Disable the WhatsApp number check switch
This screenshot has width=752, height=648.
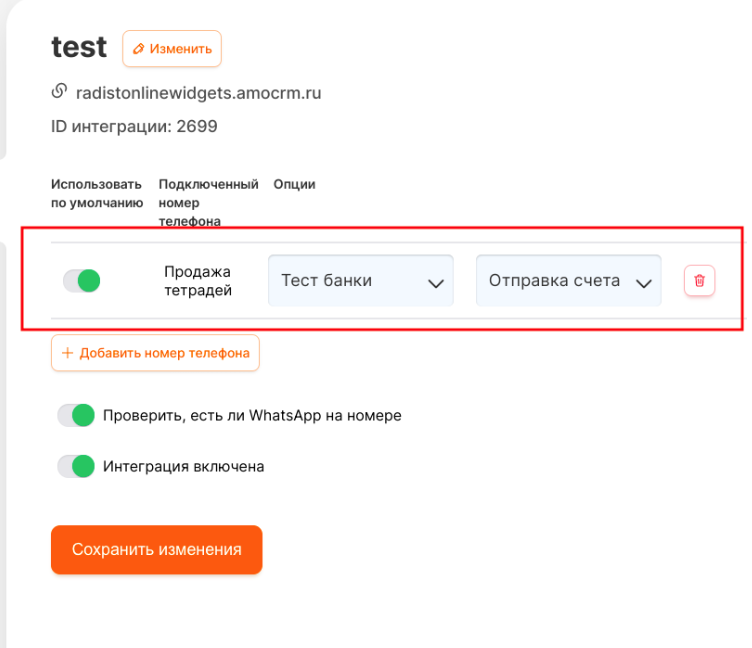(x=76, y=415)
